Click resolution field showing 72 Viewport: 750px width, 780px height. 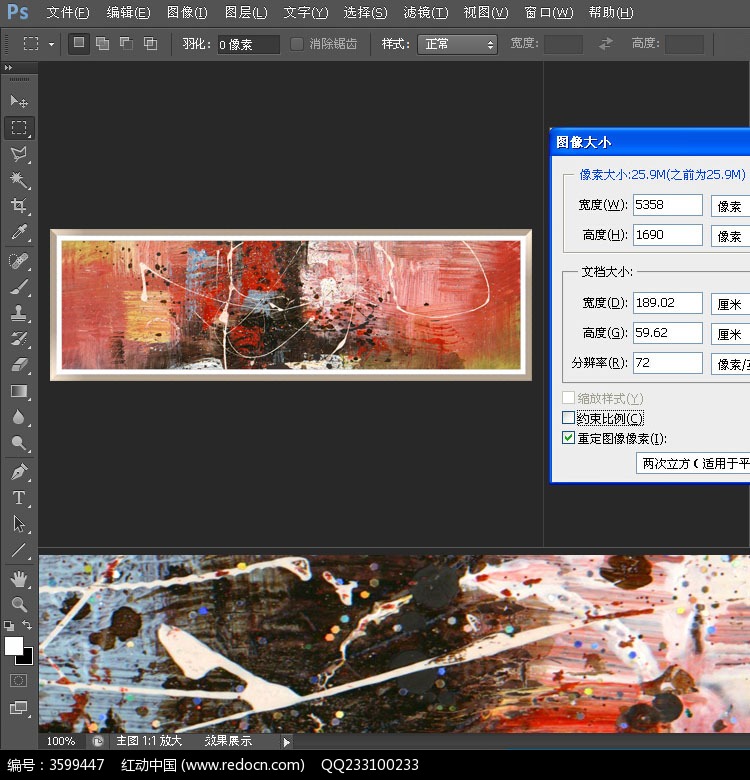click(x=667, y=363)
